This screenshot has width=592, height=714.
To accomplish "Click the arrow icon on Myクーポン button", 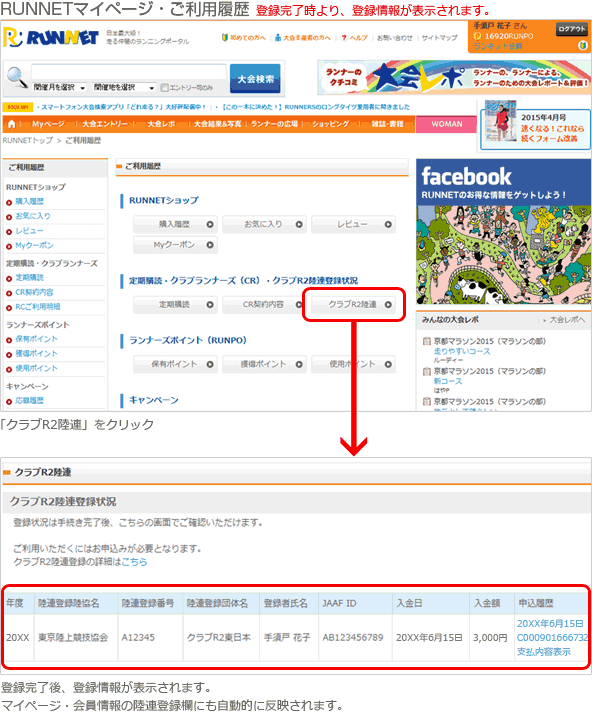I will [x=210, y=245].
